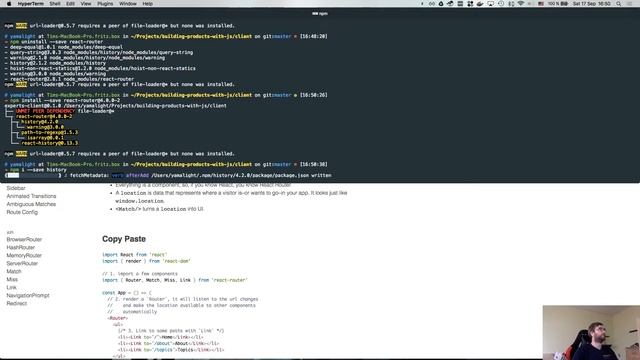Click the infinity-shaped menu bar icon
The image size is (640, 360).
(x=432, y=4)
